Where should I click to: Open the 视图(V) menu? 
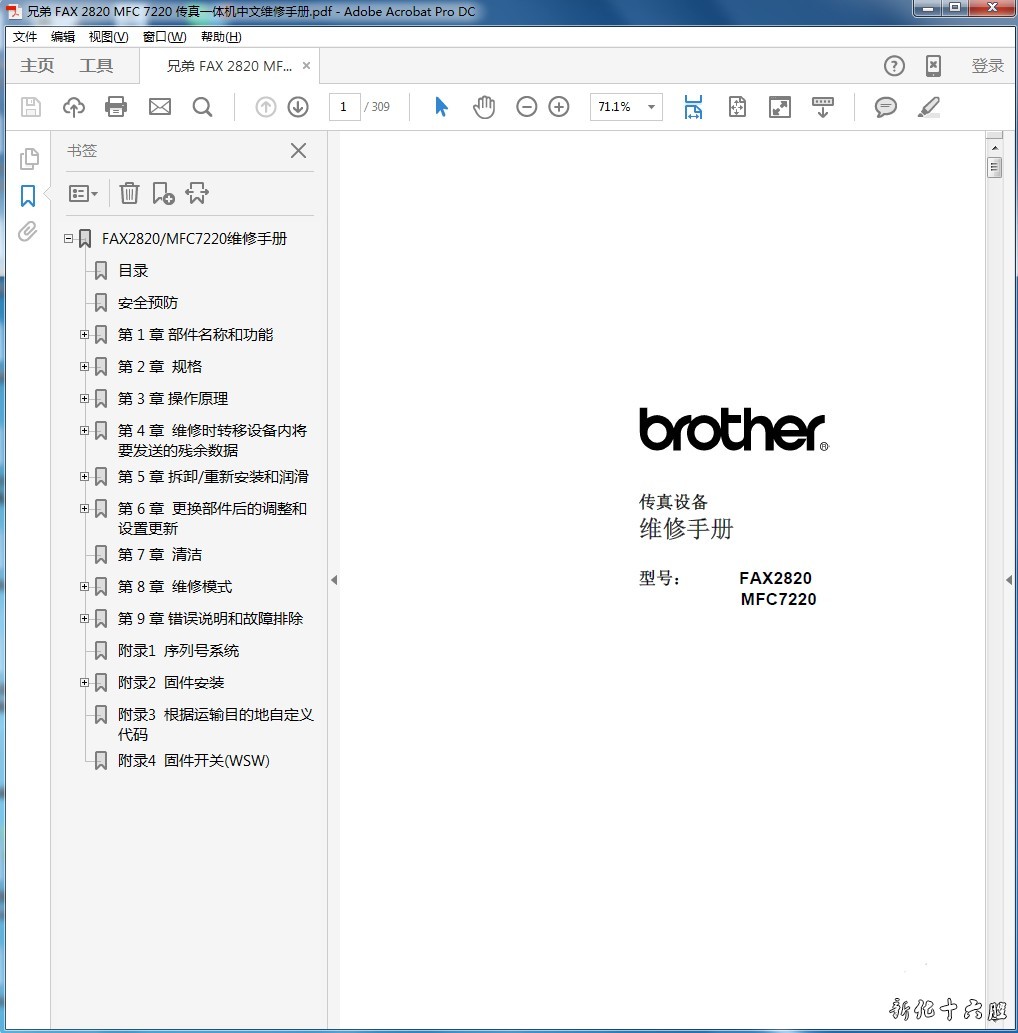click(108, 37)
